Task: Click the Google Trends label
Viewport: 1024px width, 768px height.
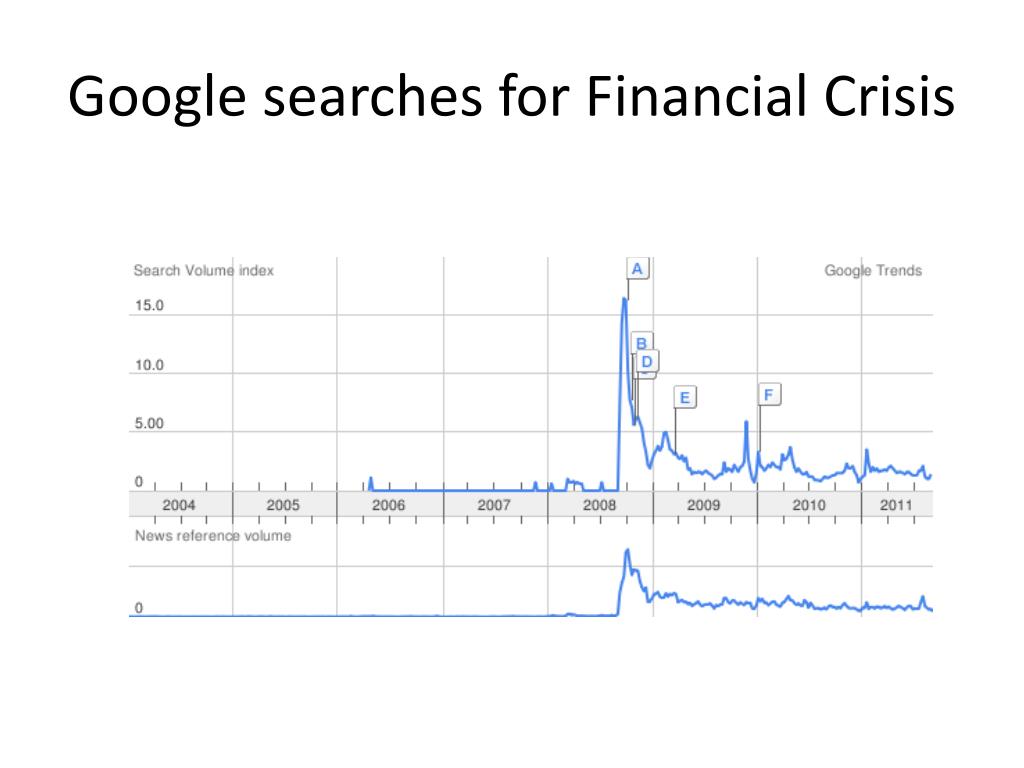Action: [873, 270]
